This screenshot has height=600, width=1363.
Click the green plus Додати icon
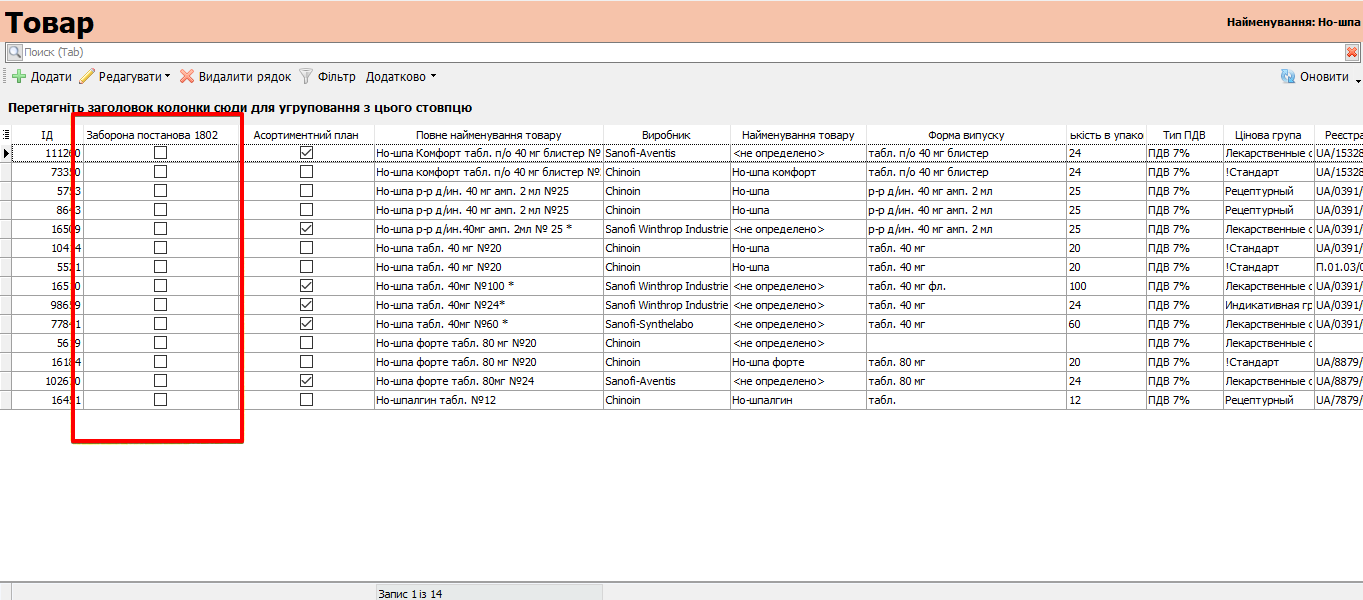[19, 77]
